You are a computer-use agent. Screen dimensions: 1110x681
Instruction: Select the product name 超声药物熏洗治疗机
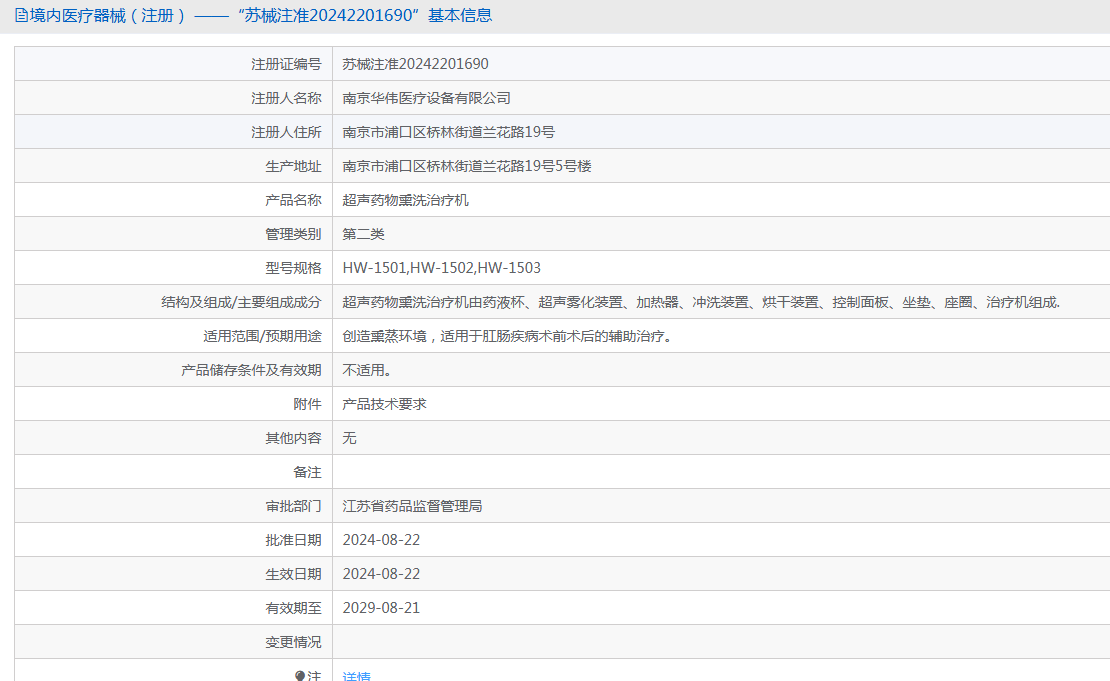406,200
